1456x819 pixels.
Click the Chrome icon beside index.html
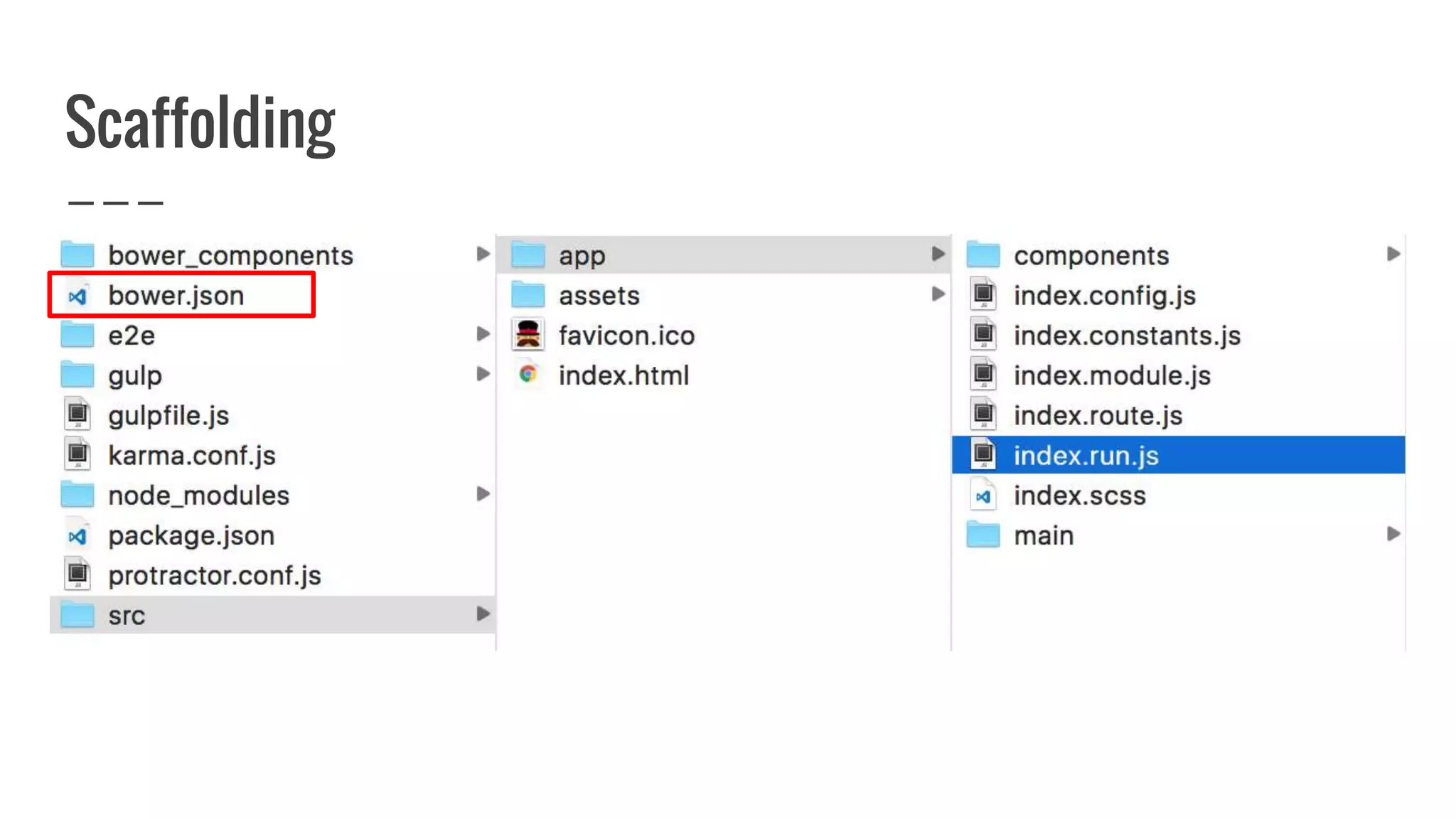pyautogui.click(x=528, y=374)
